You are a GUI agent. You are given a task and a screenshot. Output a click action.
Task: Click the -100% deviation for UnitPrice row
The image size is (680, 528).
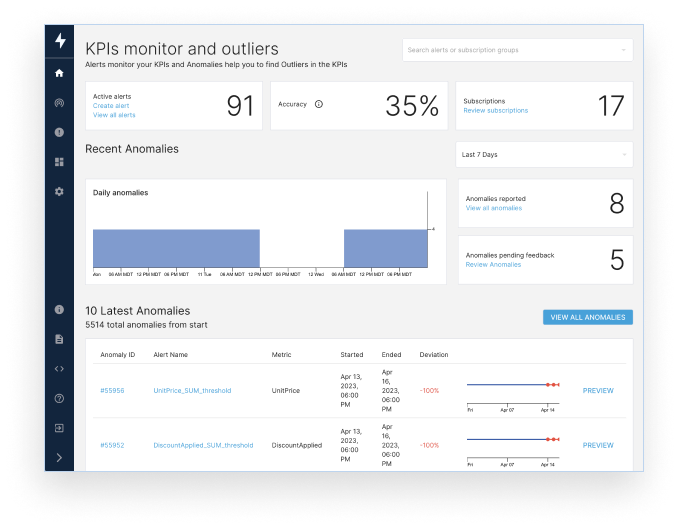pos(429,391)
